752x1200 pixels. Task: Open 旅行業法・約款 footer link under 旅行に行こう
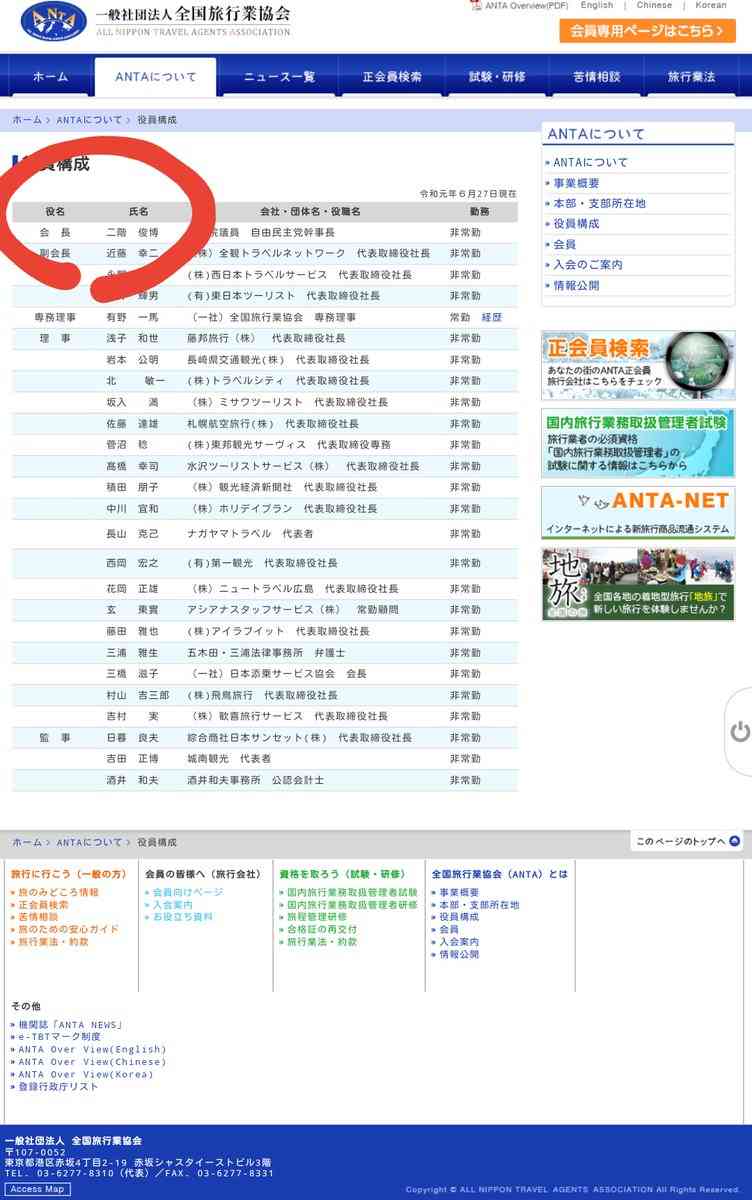[53, 942]
